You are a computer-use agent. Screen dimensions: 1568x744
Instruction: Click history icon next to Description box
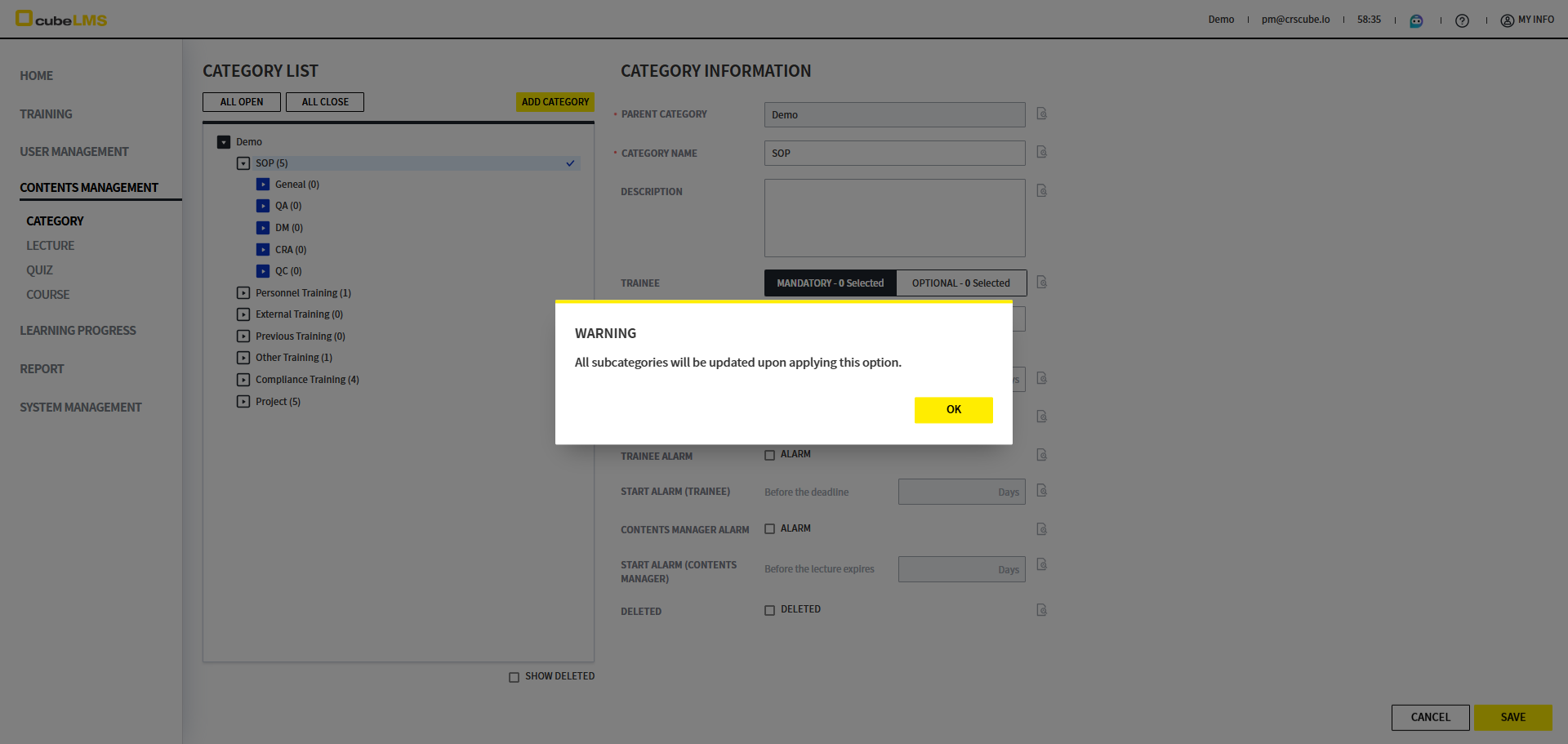(x=1041, y=190)
